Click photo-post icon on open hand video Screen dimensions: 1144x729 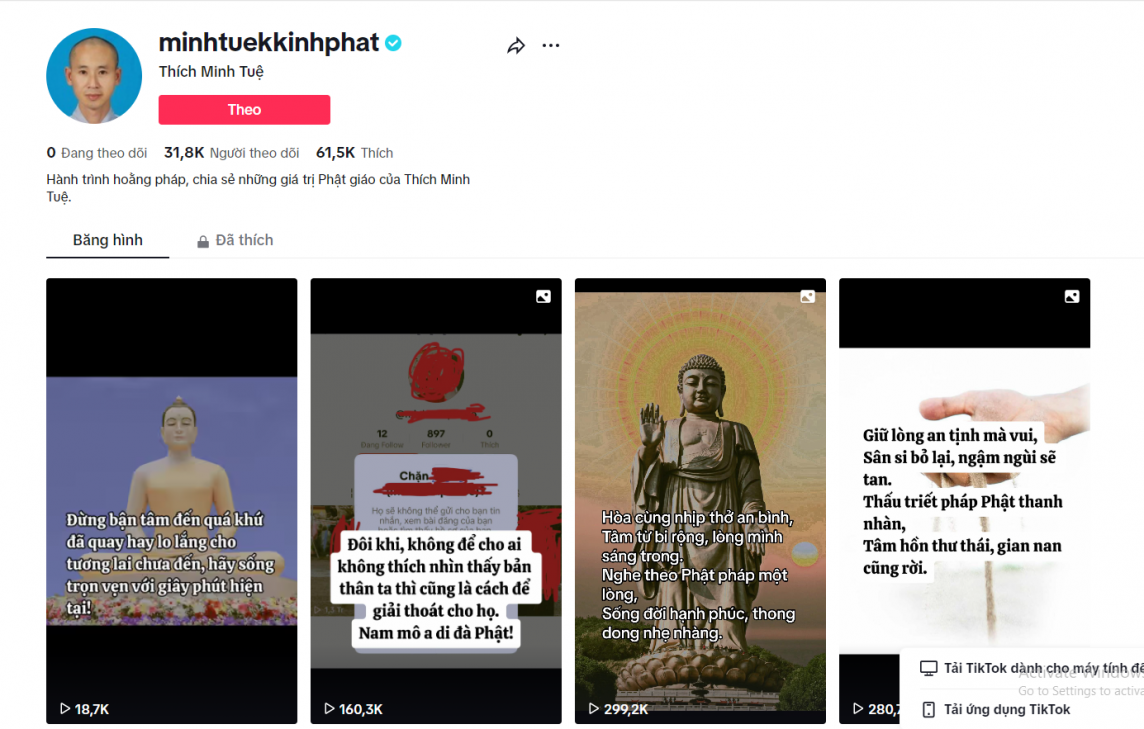coord(1072,296)
